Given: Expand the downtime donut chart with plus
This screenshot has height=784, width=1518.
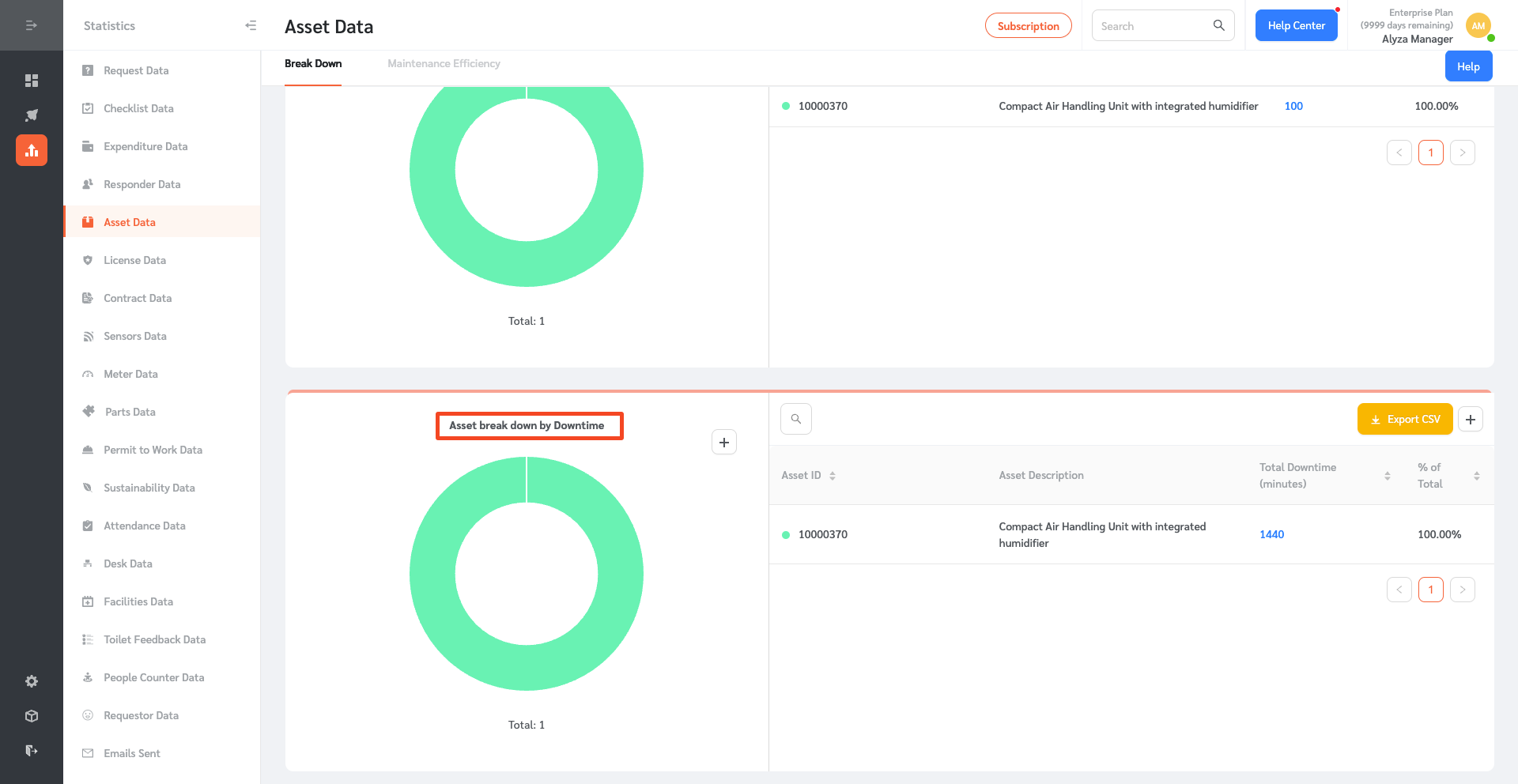Looking at the screenshot, I should (x=724, y=443).
